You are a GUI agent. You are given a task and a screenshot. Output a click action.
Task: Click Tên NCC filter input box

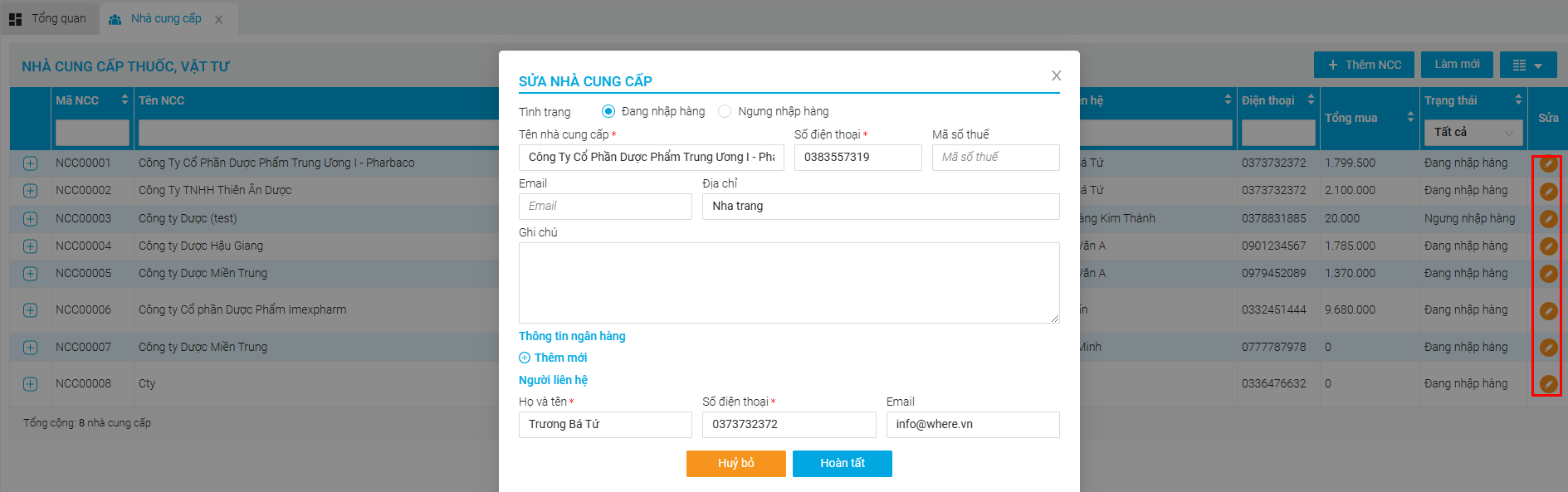319,133
